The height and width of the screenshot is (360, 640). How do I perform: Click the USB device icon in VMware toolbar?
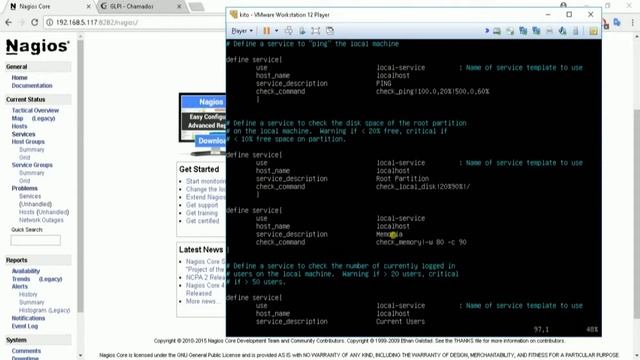(x=576, y=31)
